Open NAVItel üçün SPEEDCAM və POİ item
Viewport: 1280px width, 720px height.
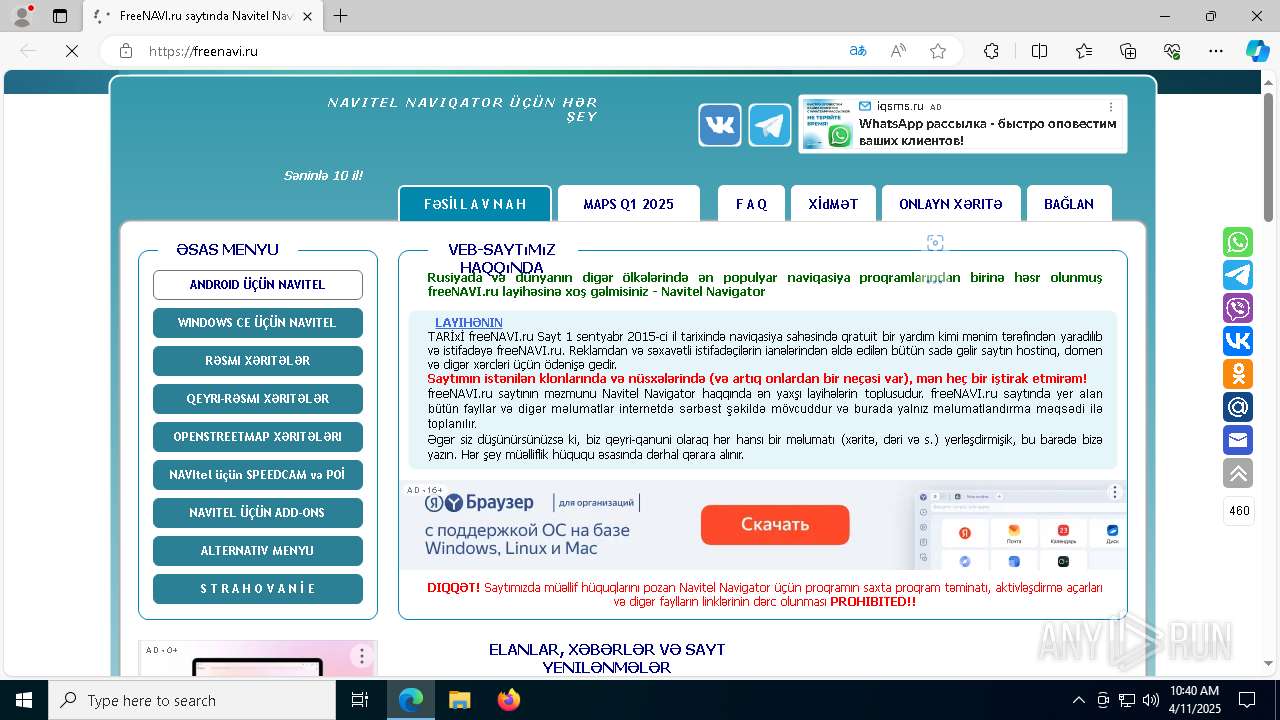point(258,475)
